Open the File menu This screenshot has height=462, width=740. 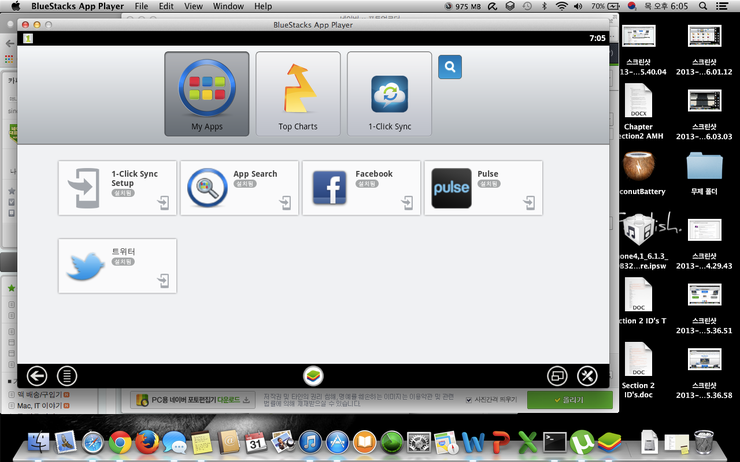click(x=141, y=6)
